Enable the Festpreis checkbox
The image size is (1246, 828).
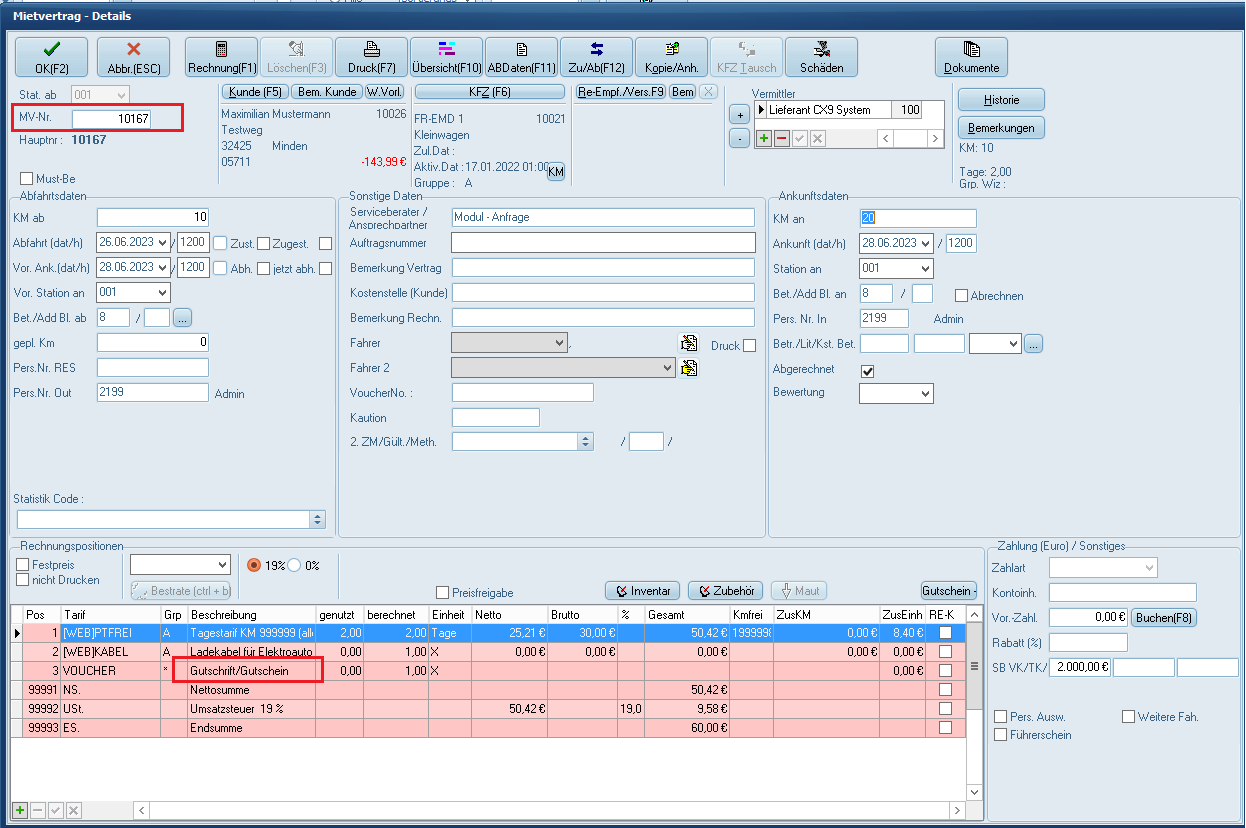23,565
